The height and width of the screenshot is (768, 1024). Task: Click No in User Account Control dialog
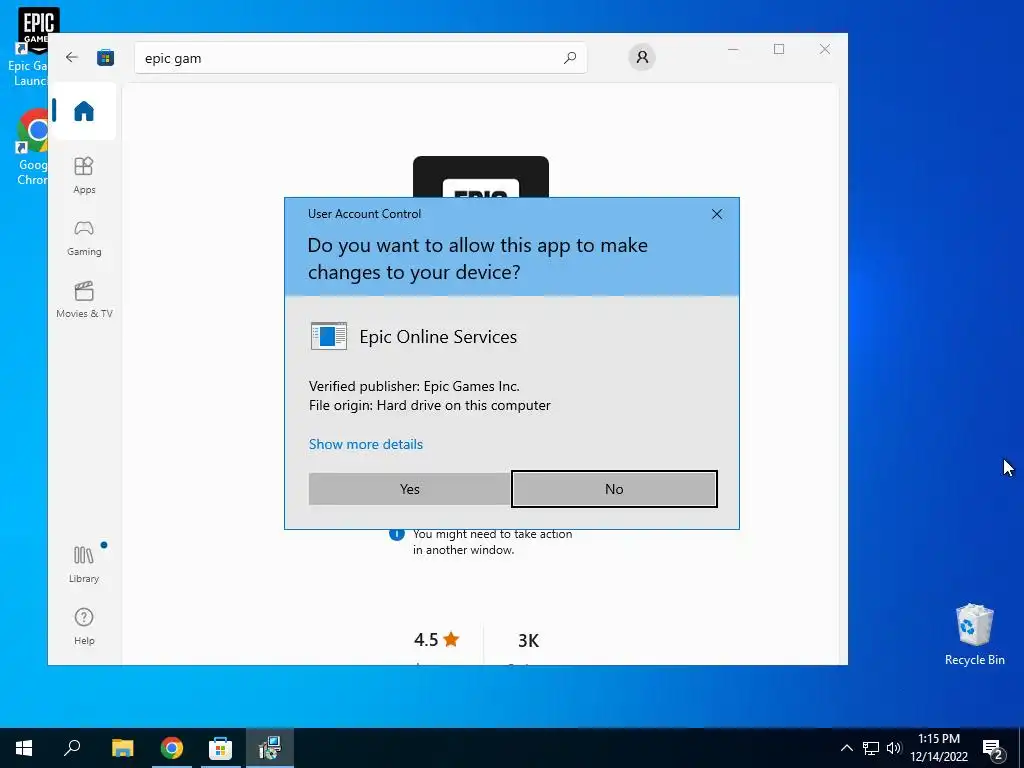[x=614, y=489]
